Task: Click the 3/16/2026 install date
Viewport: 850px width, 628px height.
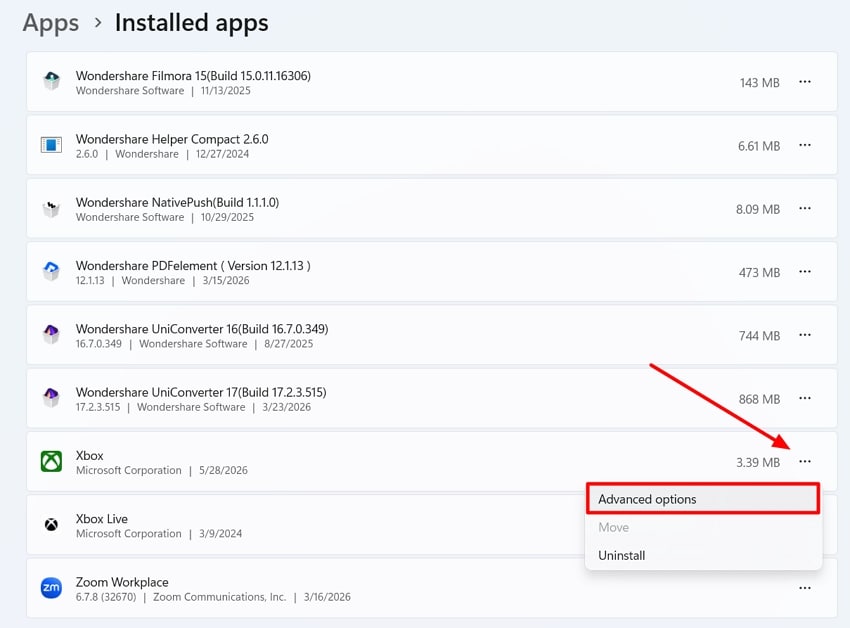Action: 327,597
